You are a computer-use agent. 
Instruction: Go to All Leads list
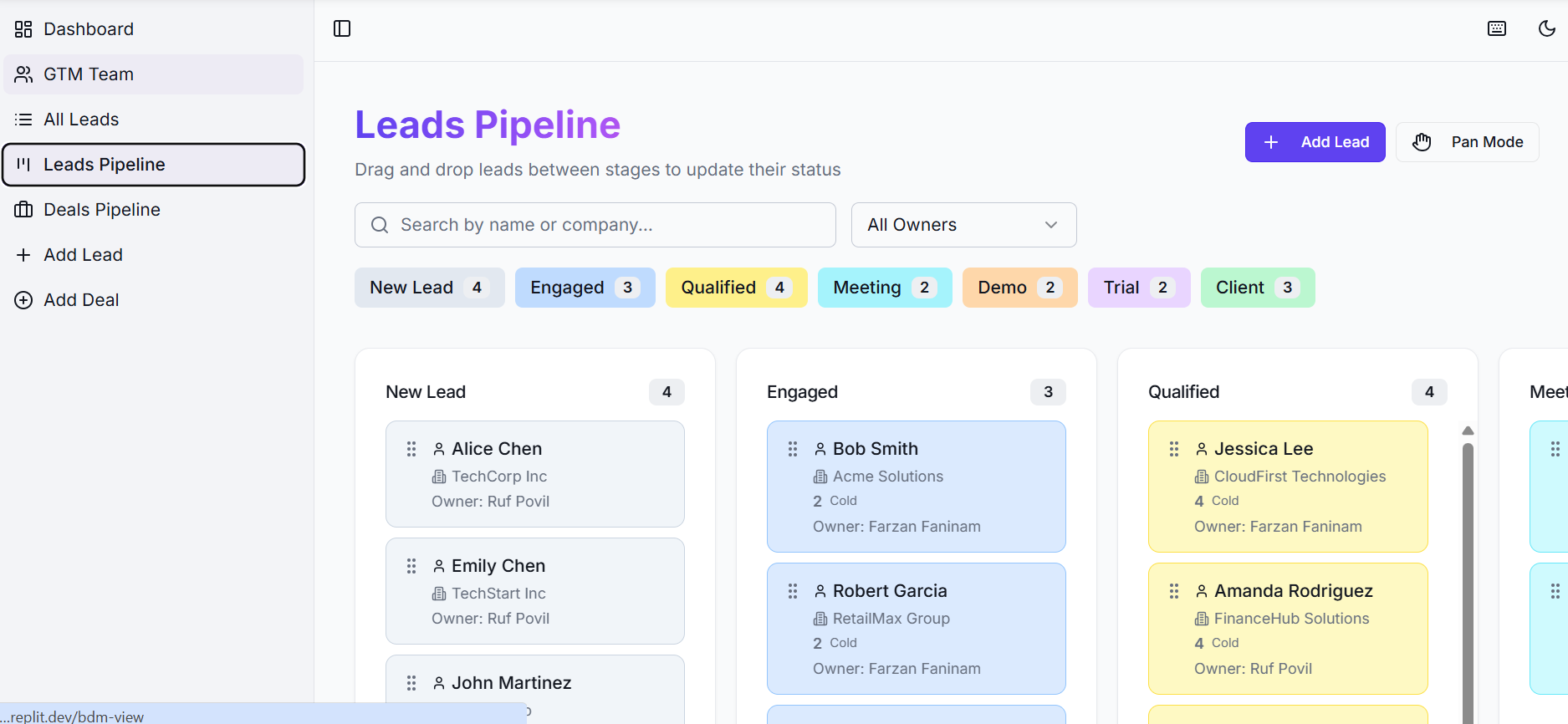point(153,120)
